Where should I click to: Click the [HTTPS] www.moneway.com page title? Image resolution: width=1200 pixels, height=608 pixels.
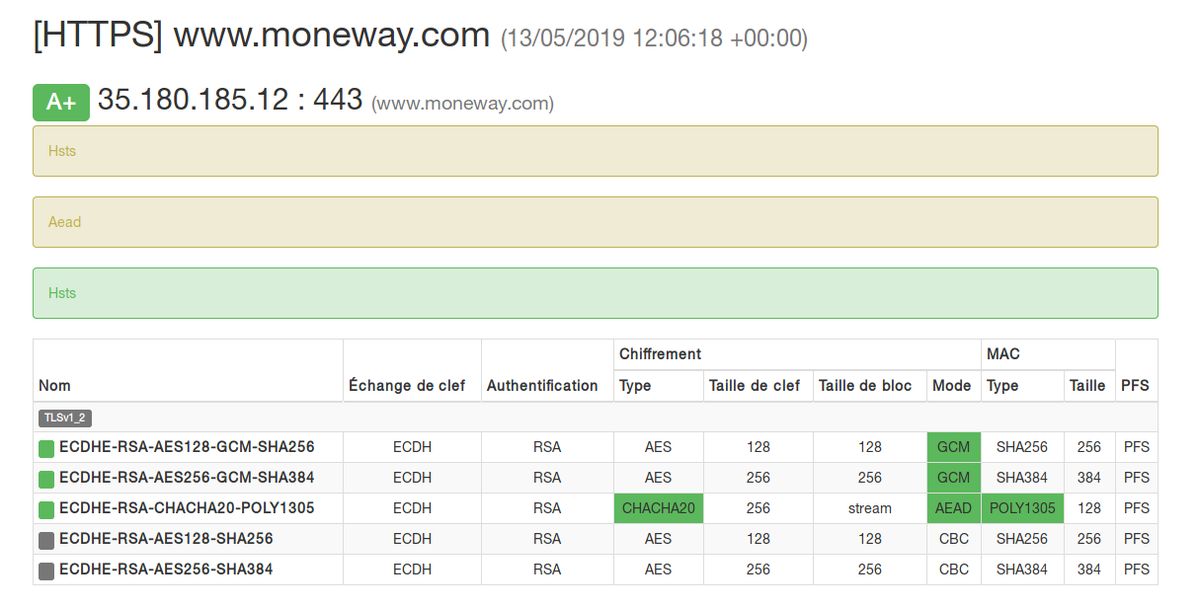261,36
